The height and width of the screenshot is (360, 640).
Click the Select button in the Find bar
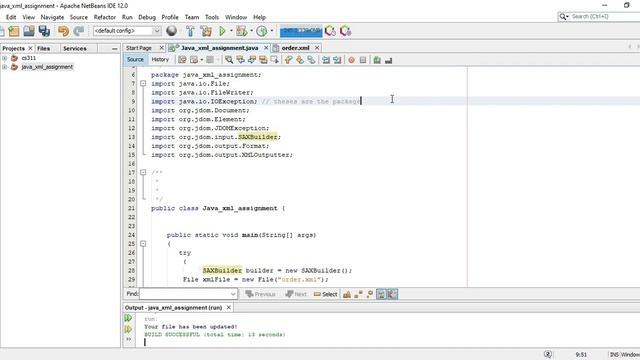pyautogui.click(x=325, y=294)
